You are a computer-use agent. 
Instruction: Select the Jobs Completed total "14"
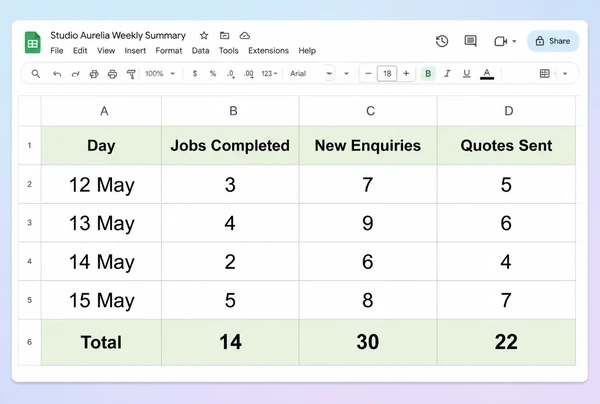tap(230, 342)
